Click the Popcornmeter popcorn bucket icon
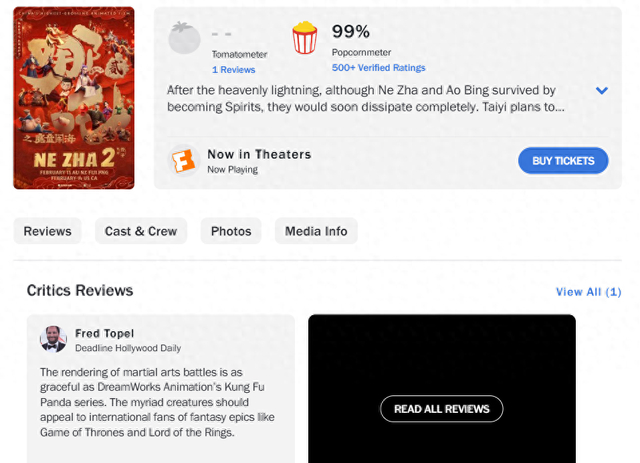 click(x=305, y=38)
